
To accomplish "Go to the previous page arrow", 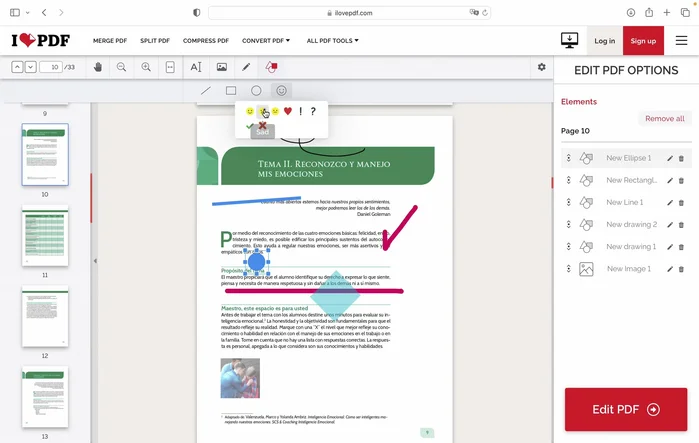I will tap(17, 67).
